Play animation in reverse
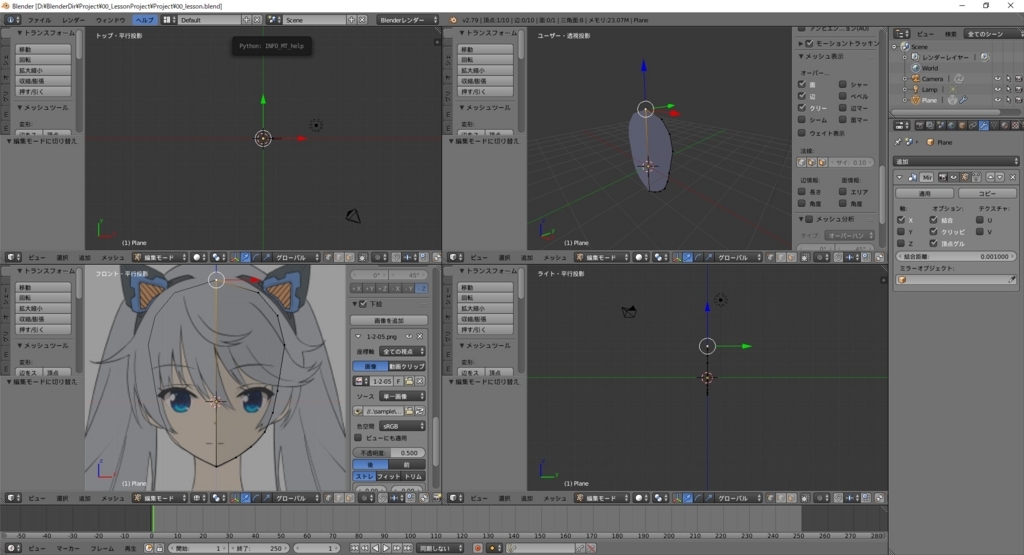Viewport: 1024px width, 555px height. tap(376, 548)
